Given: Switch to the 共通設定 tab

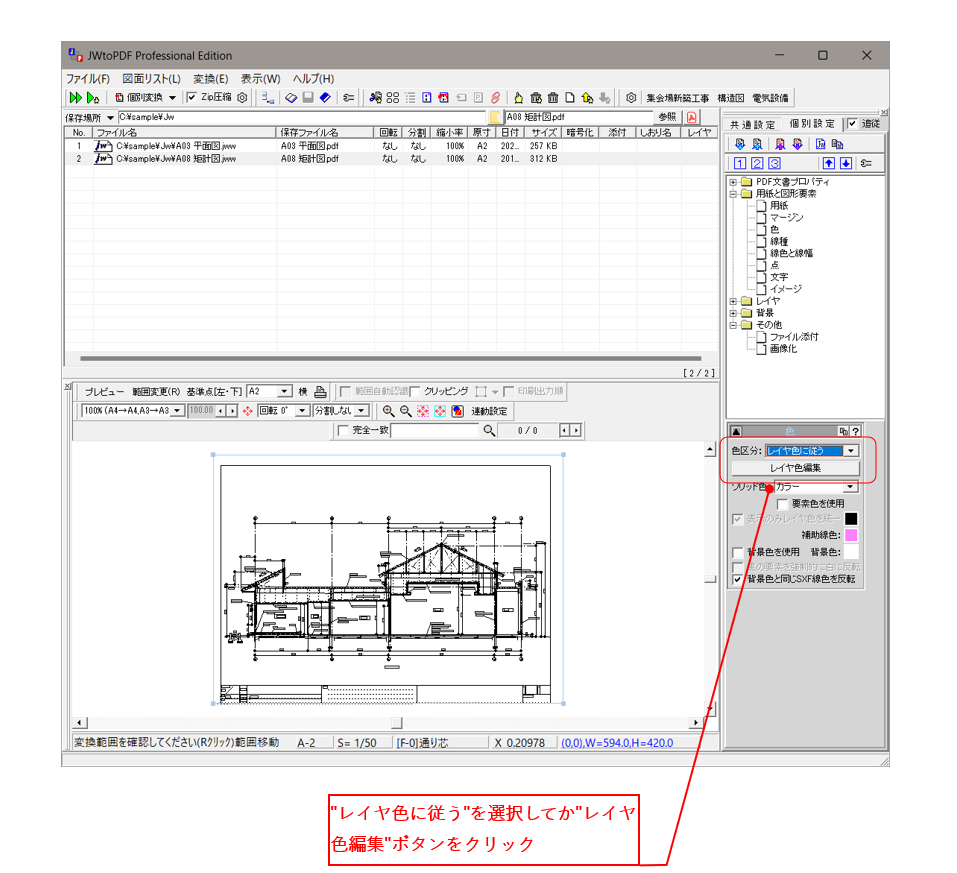Looking at the screenshot, I should pyautogui.click(x=752, y=124).
